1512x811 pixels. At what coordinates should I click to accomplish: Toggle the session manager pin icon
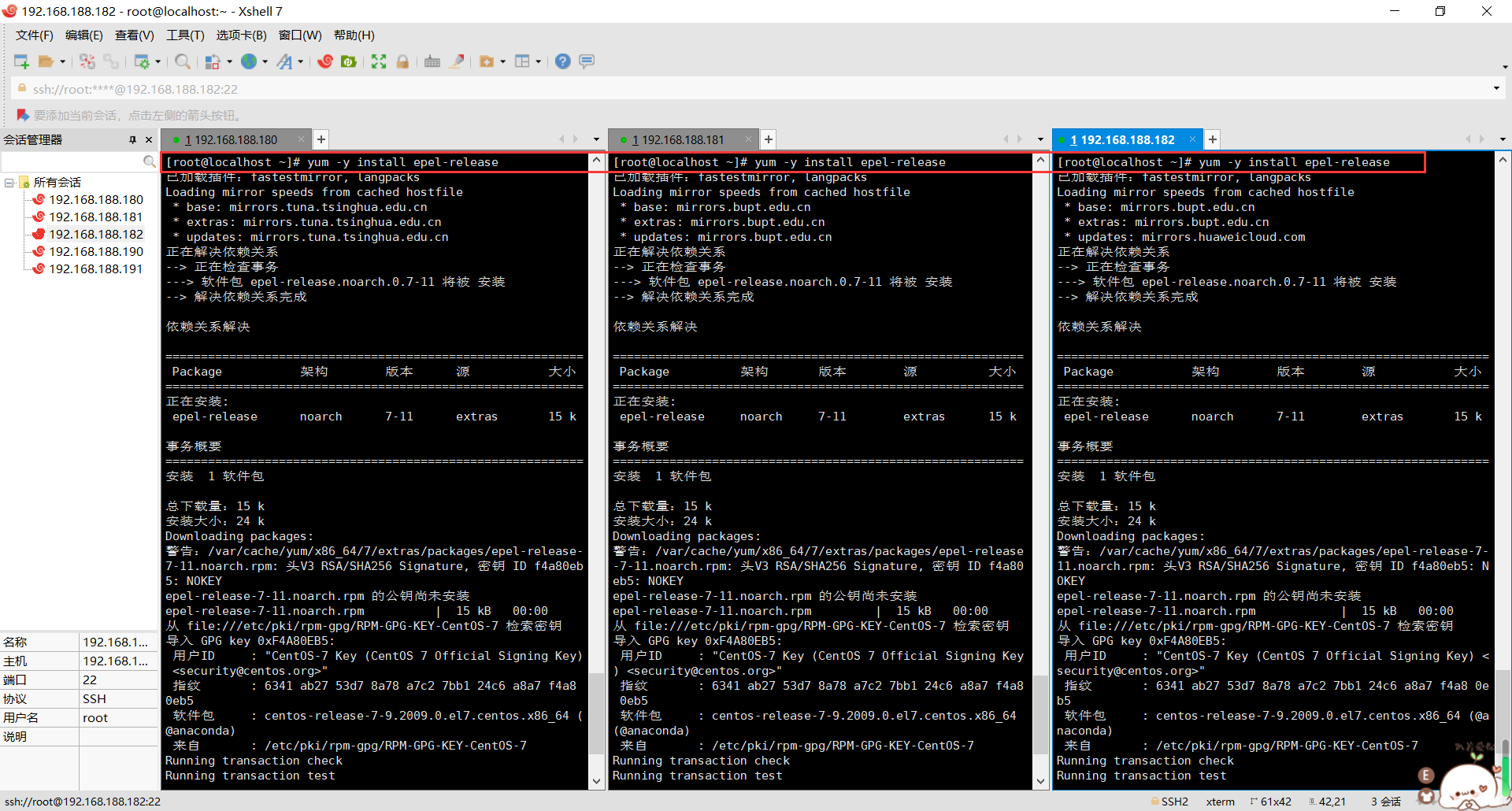click(132, 139)
